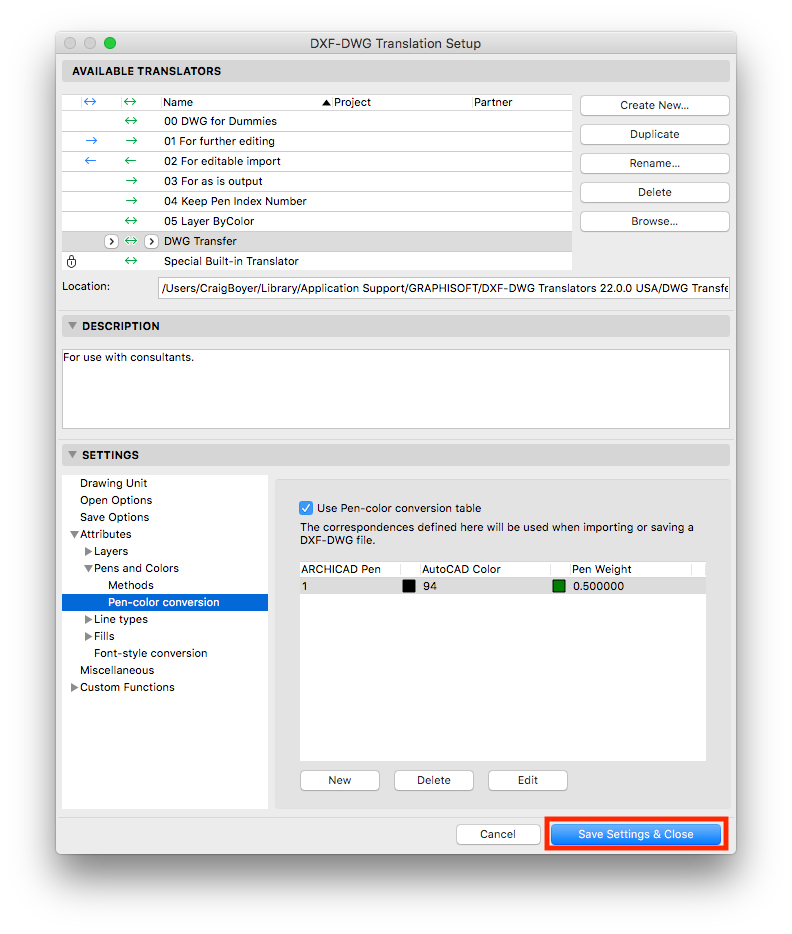Click the Location path field
The height and width of the screenshot is (934, 792).
[444, 288]
